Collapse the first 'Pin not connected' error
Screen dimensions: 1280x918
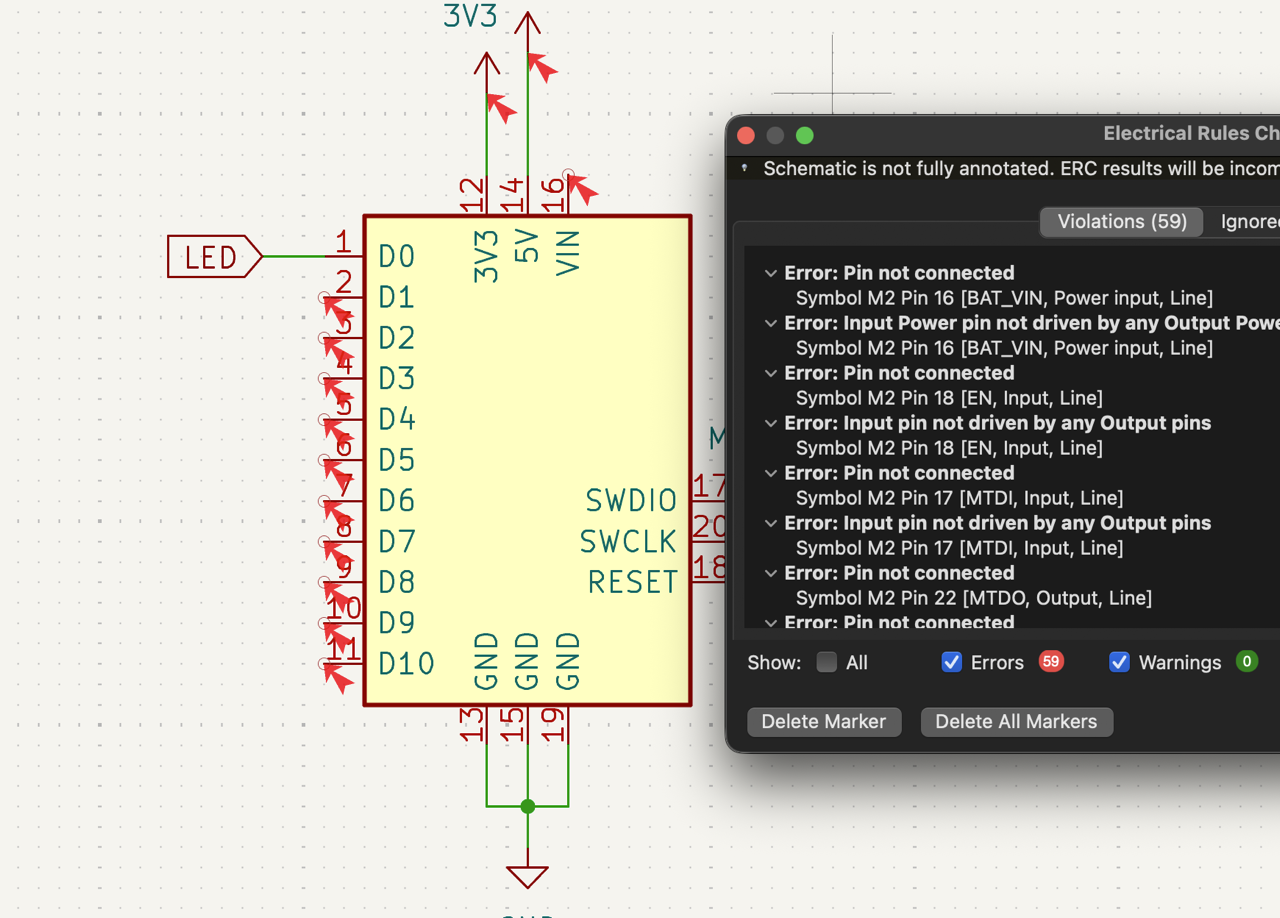tap(771, 273)
